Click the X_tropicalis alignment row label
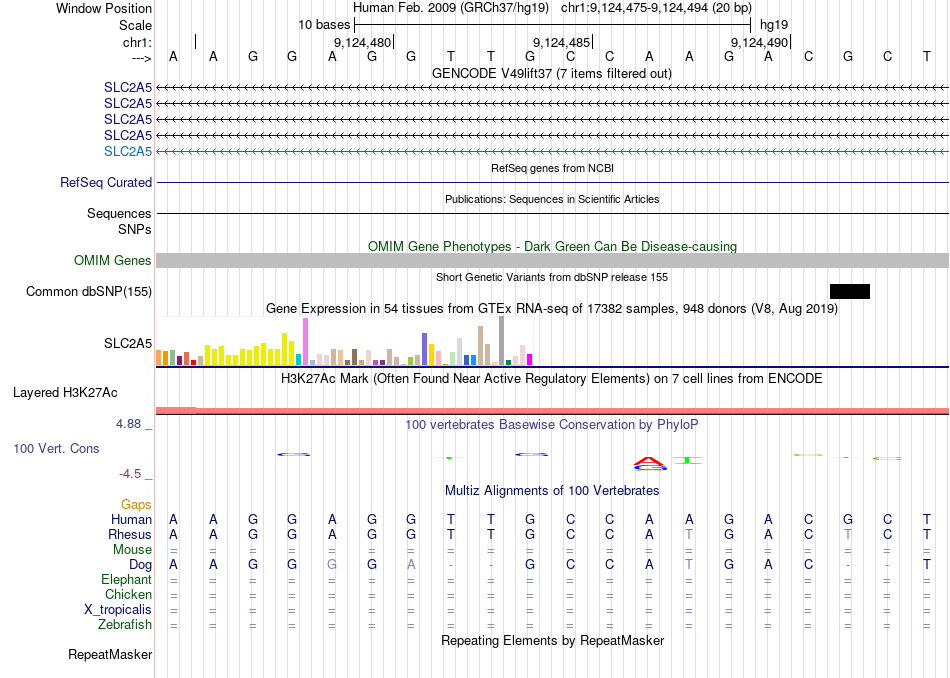Screen dimensions: 950x678 (x=118, y=610)
